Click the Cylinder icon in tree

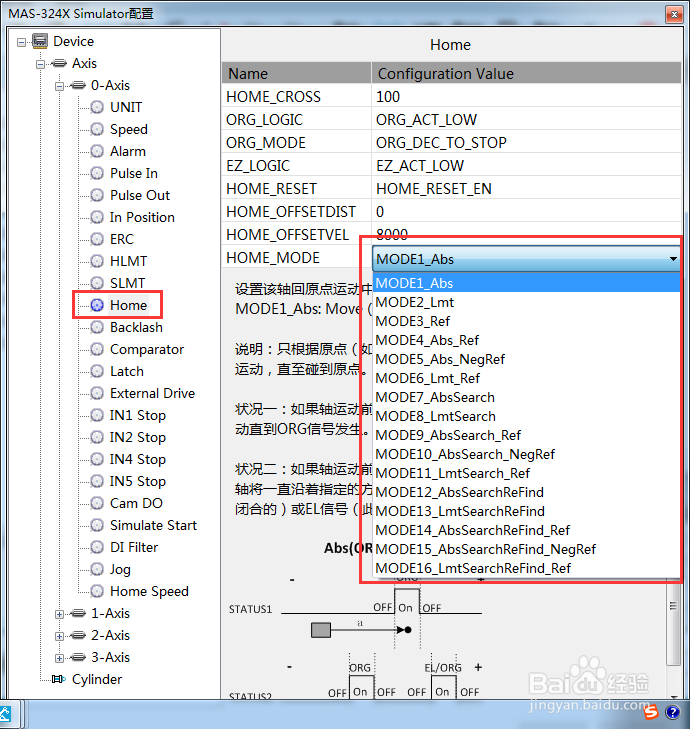[59, 679]
